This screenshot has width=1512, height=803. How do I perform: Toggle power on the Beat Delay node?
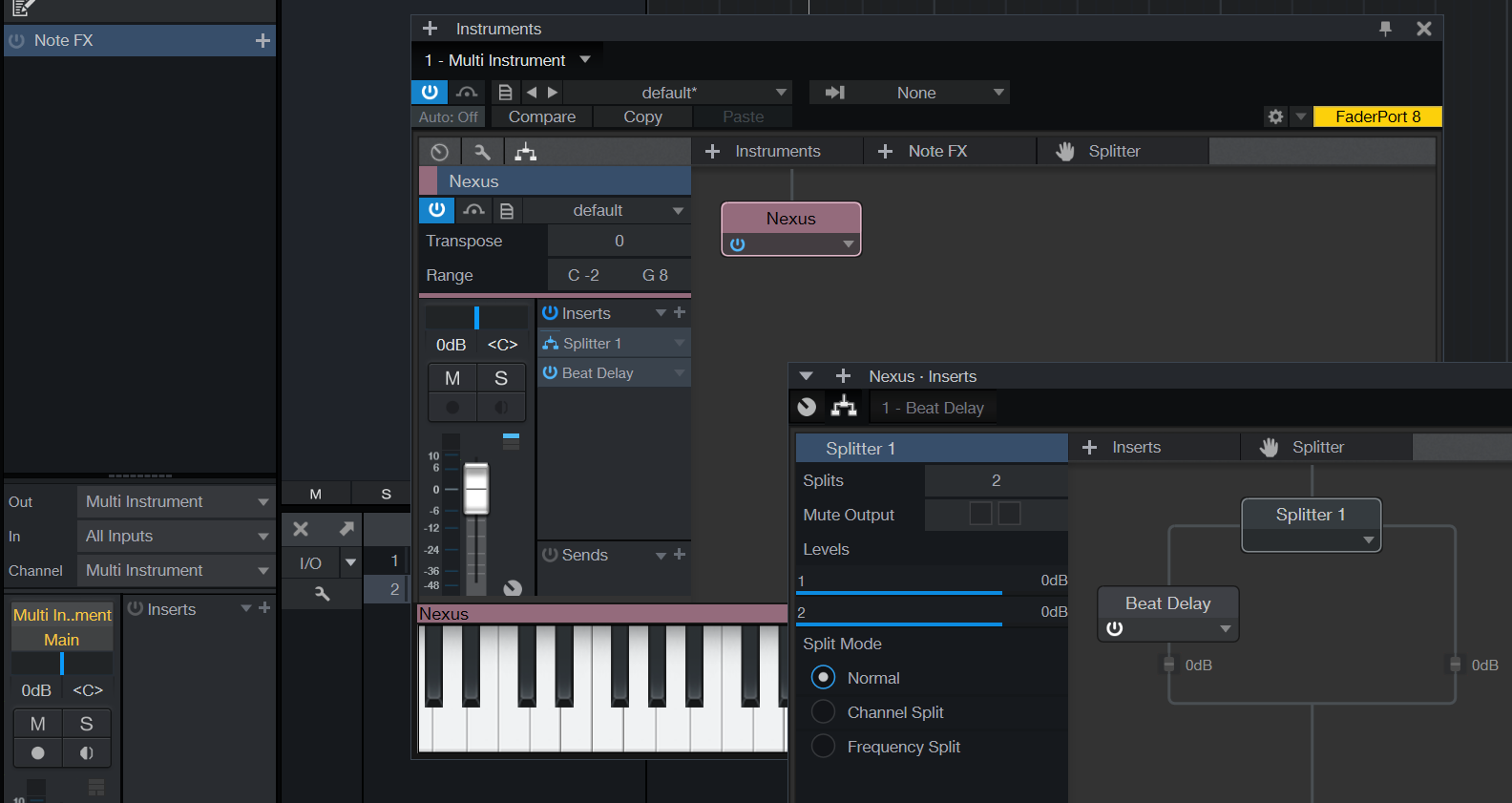[1114, 628]
